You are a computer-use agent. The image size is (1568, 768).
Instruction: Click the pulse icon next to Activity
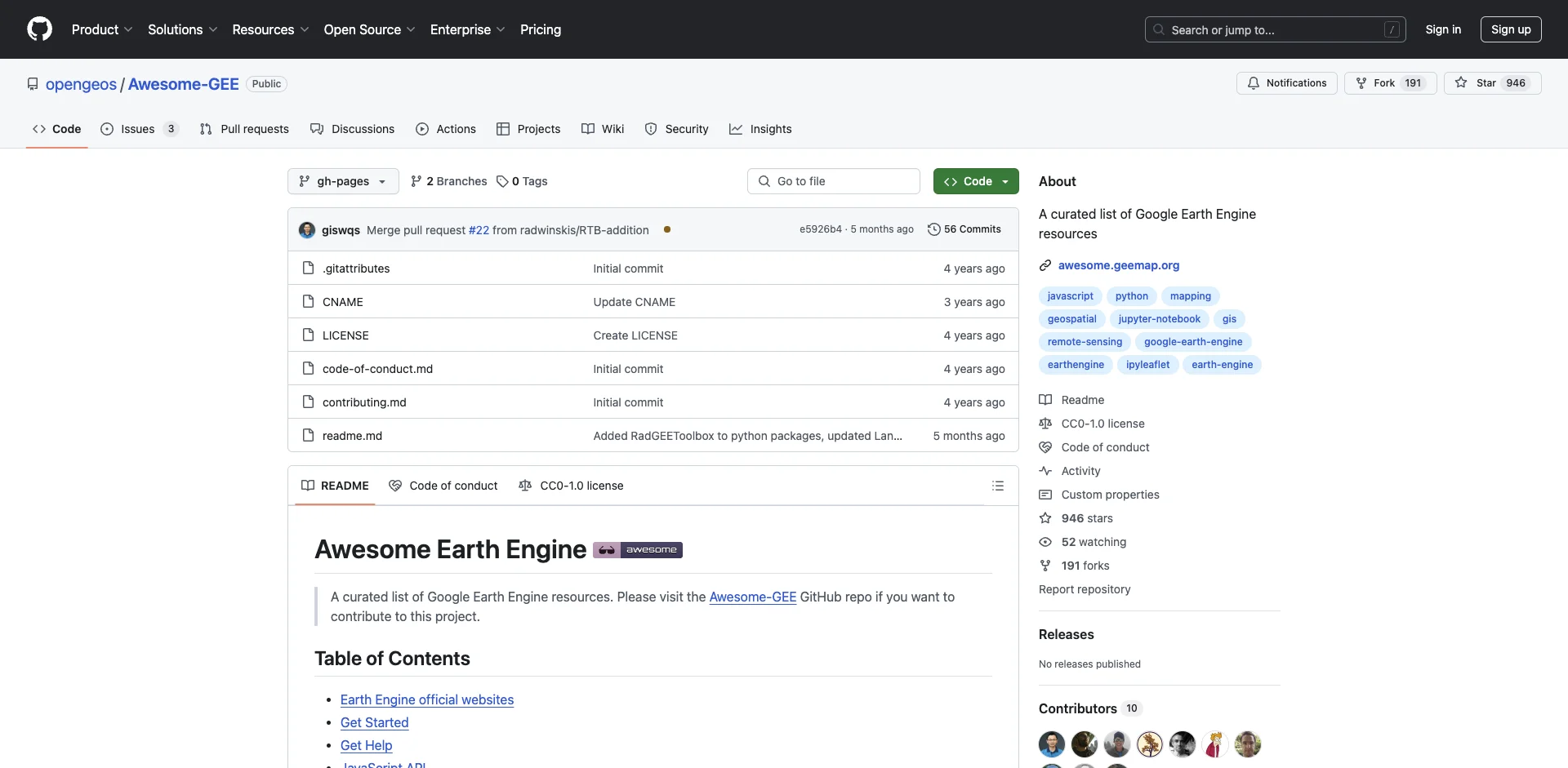1045,471
